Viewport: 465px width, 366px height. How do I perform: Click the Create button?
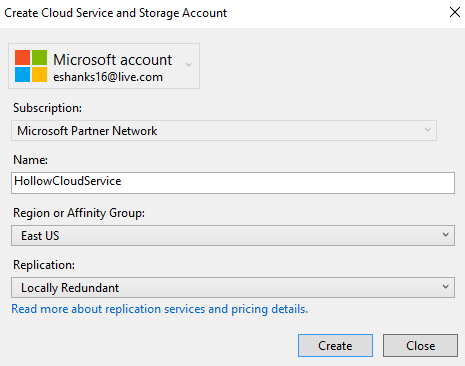point(335,346)
